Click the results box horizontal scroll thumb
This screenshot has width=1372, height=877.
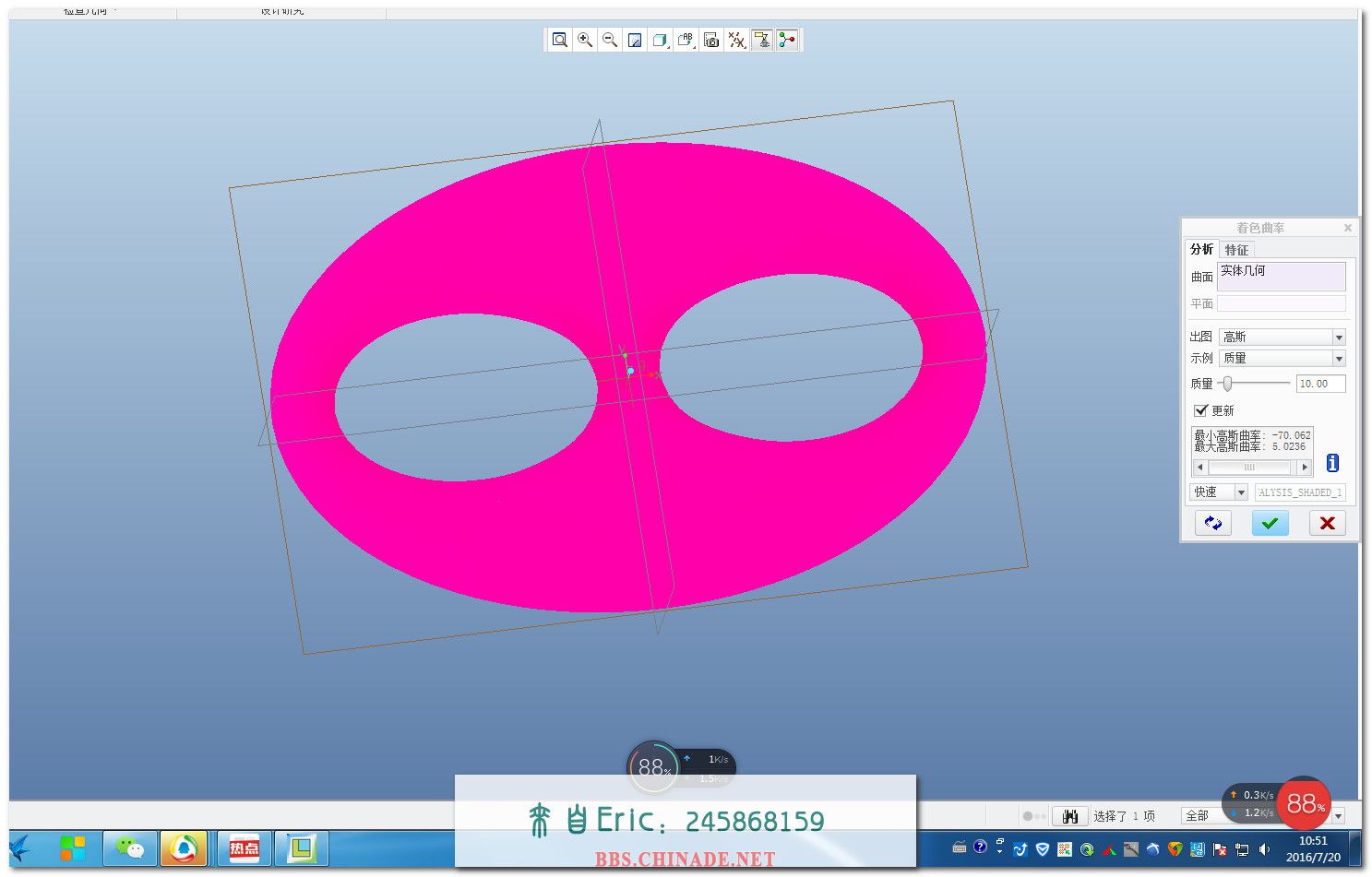point(1248,468)
